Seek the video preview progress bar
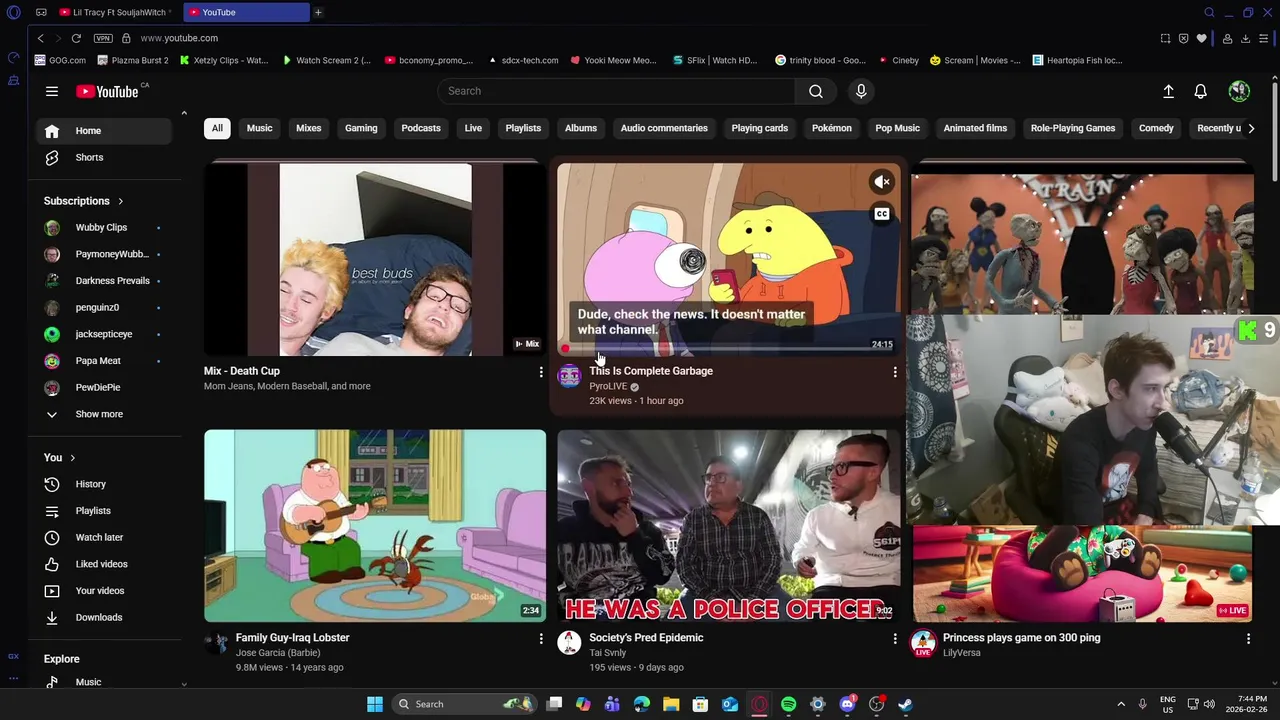 tap(728, 349)
